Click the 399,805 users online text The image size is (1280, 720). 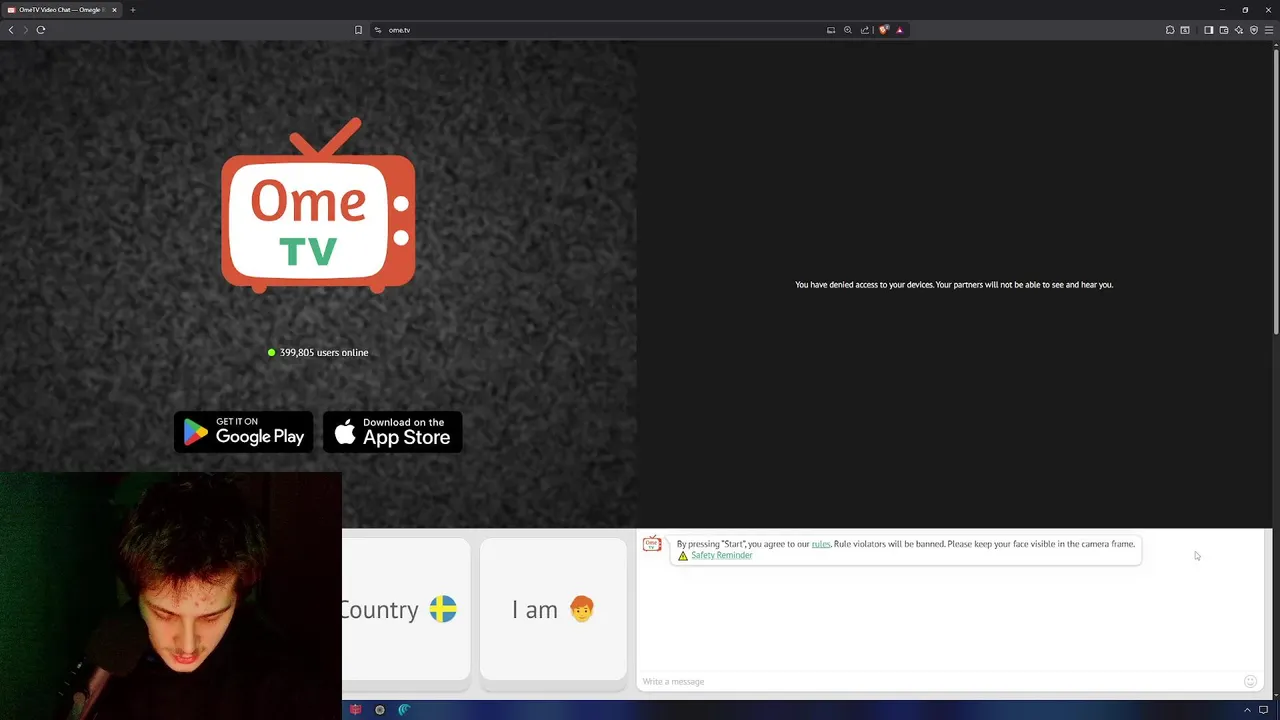pos(324,353)
